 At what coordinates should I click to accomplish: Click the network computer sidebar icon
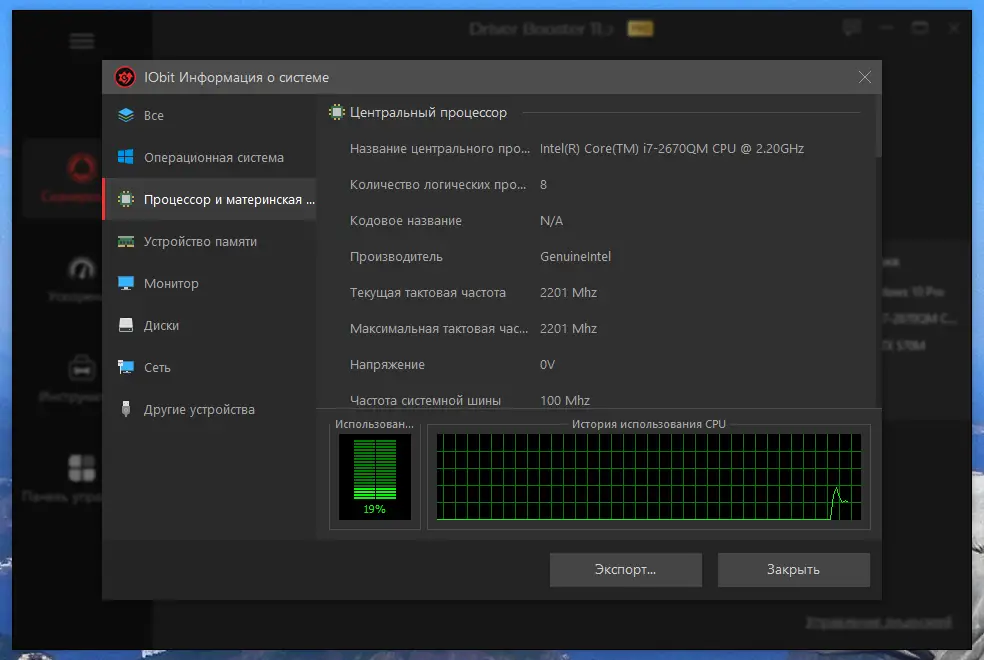126,367
